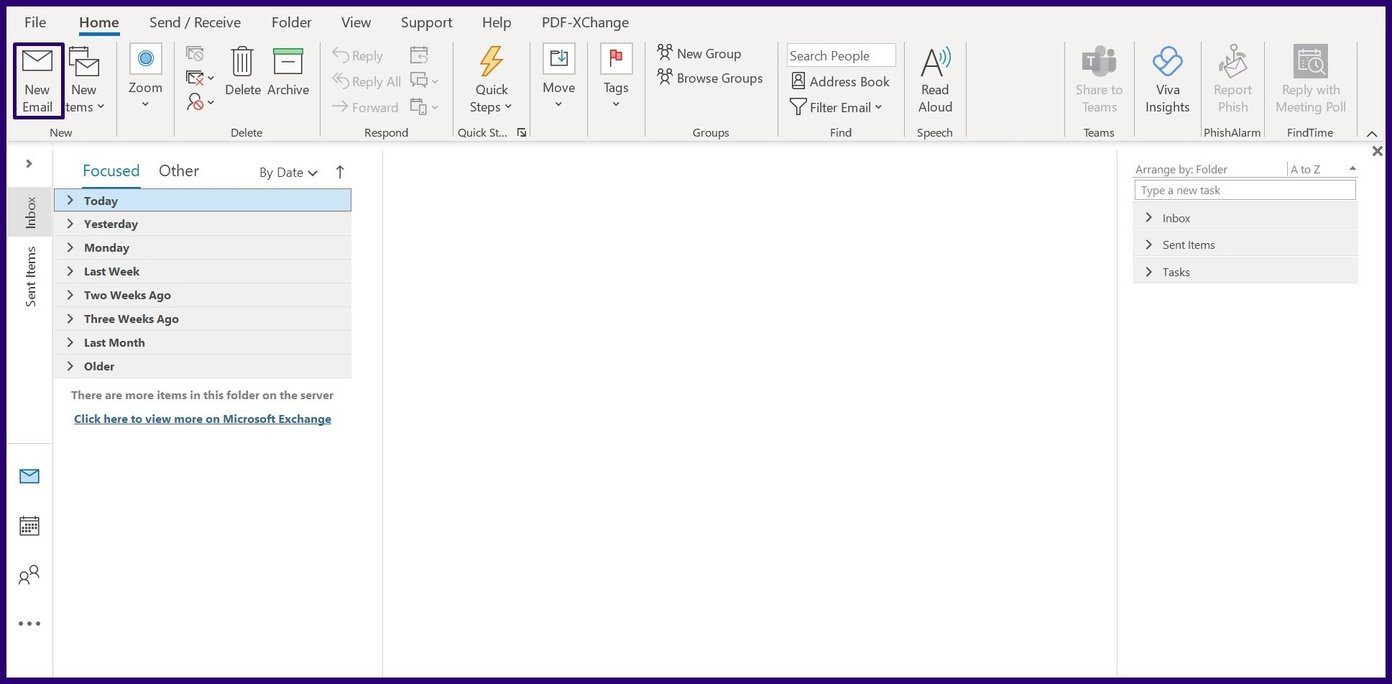Screen dimensions: 1392x684
Task: Open the Junk dropdown icon
Action: tap(200, 102)
